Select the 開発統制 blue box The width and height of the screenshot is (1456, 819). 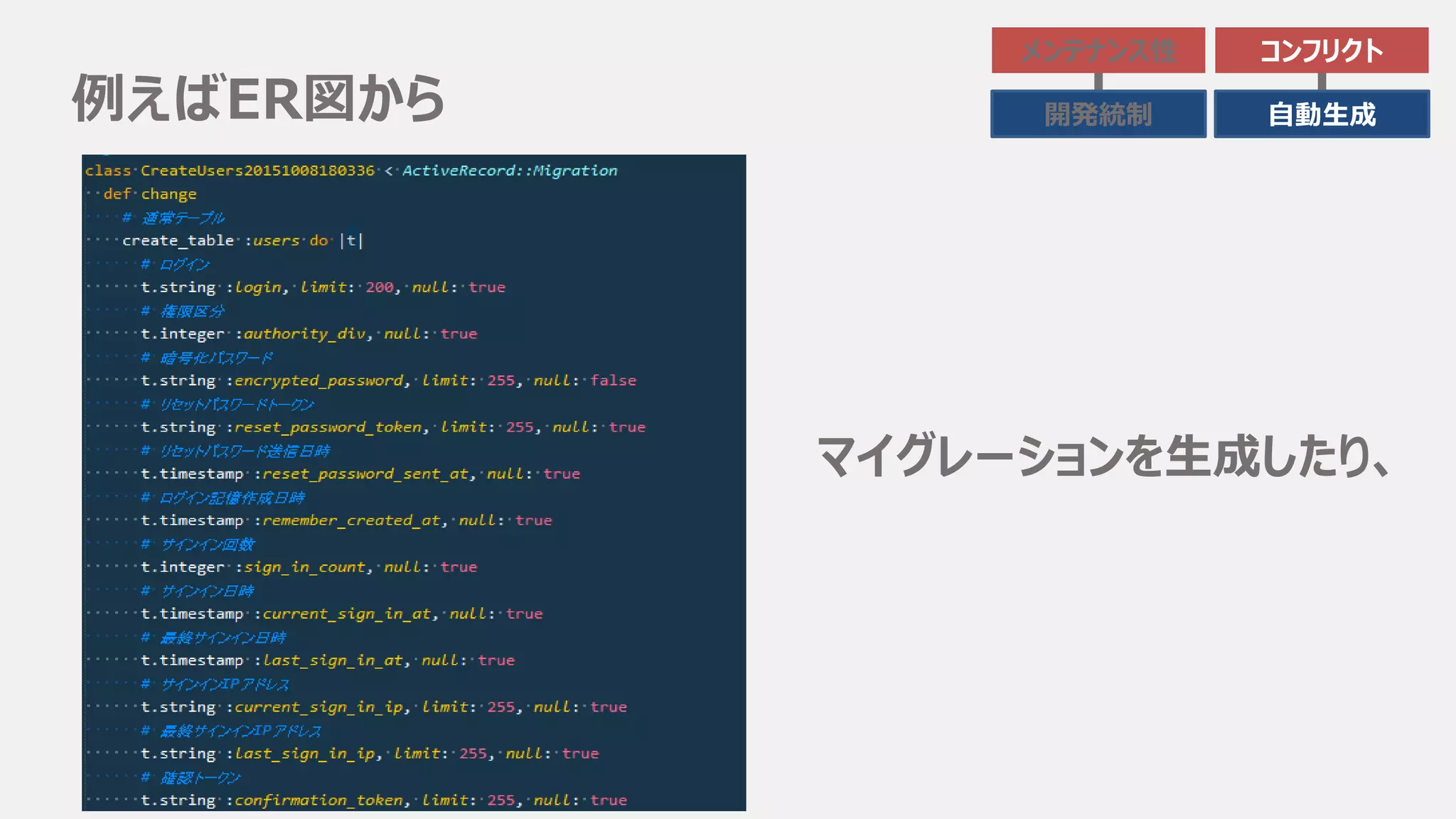click(1098, 114)
